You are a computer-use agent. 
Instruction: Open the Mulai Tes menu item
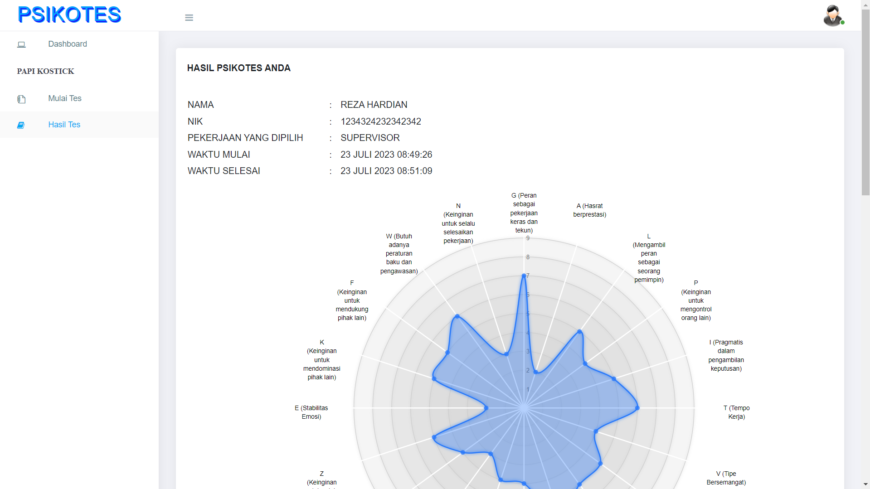tap(64, 98)
